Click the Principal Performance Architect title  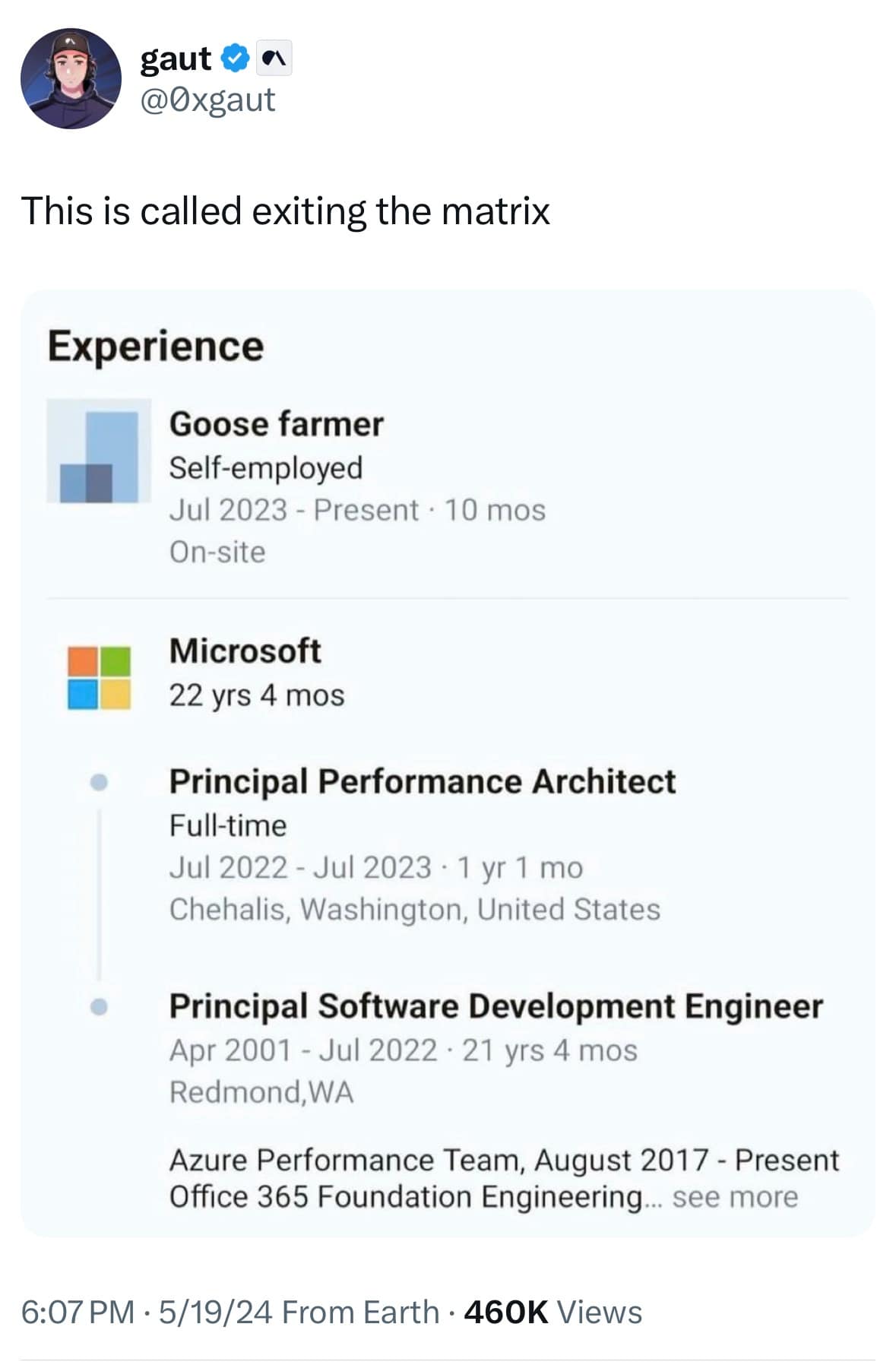coord(422,781)
